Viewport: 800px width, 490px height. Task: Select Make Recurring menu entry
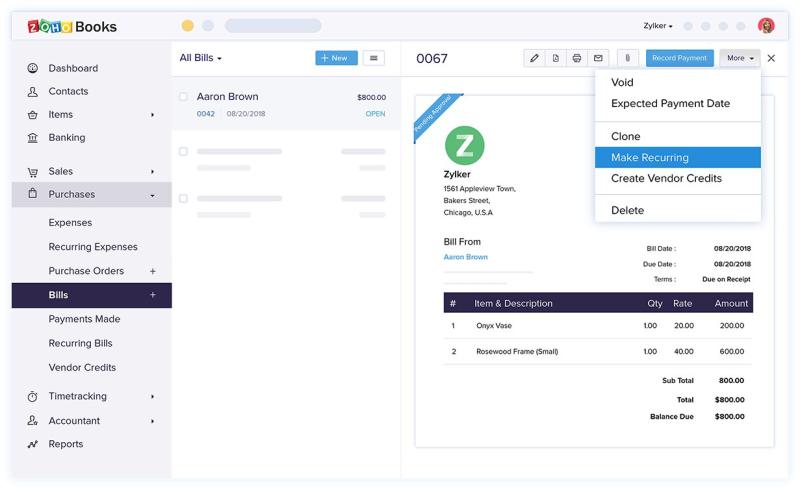678,157
